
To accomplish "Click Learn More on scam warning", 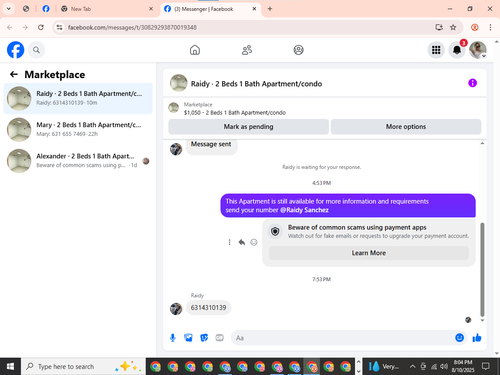I will 369,253.
